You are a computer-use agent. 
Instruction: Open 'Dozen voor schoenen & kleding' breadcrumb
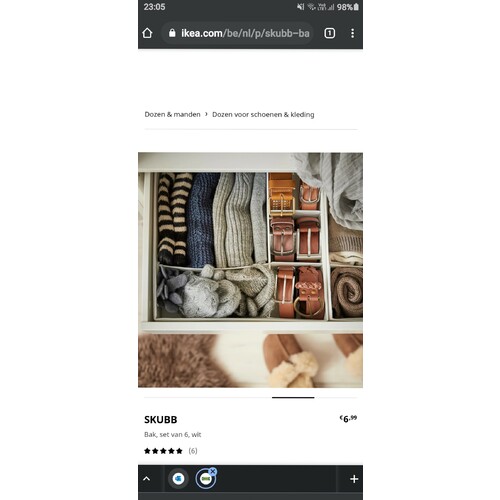pyautogui.click(x=263, y=114)
